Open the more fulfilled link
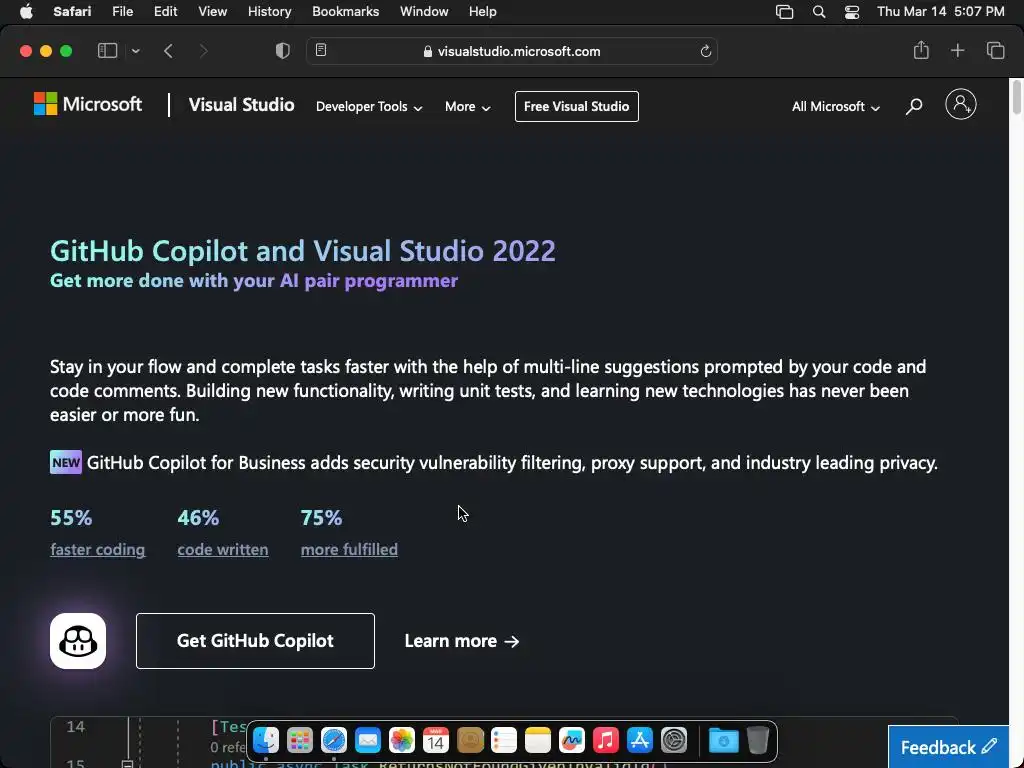1024x768 pixels. click(x=349, y=550)
